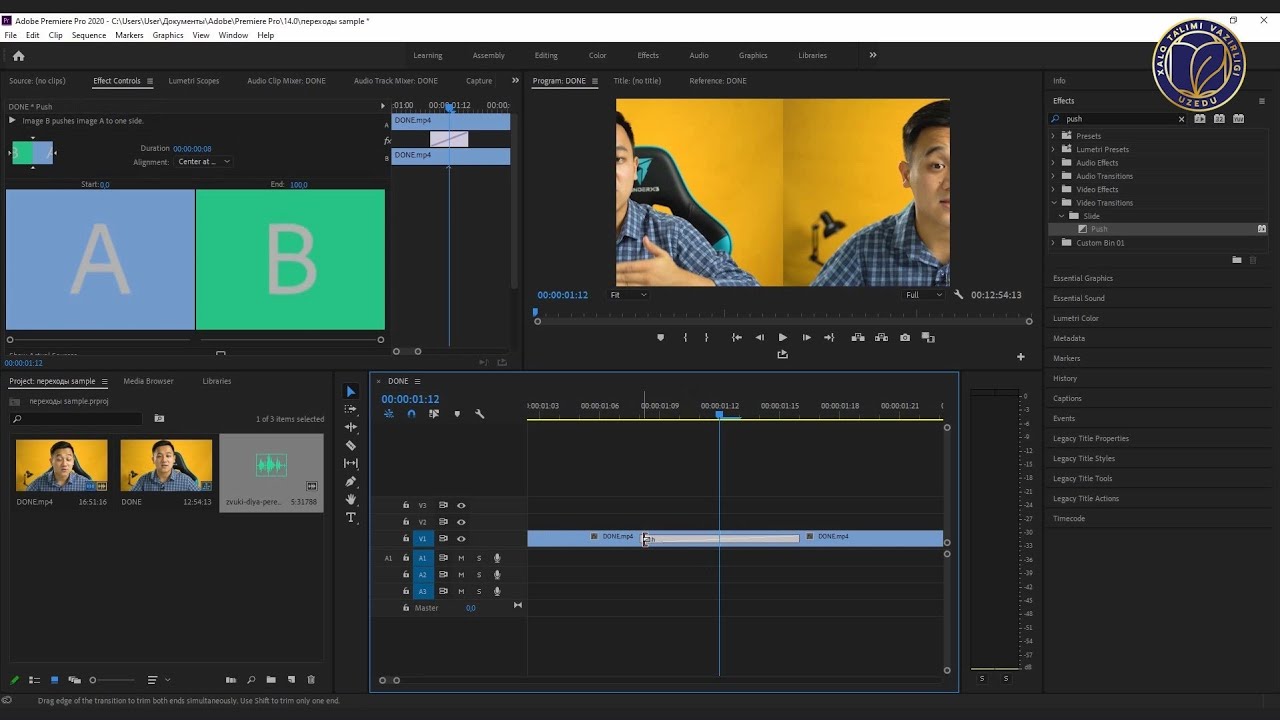
Task: Open the Essential Graphics panel
Action: point(1082,278)
